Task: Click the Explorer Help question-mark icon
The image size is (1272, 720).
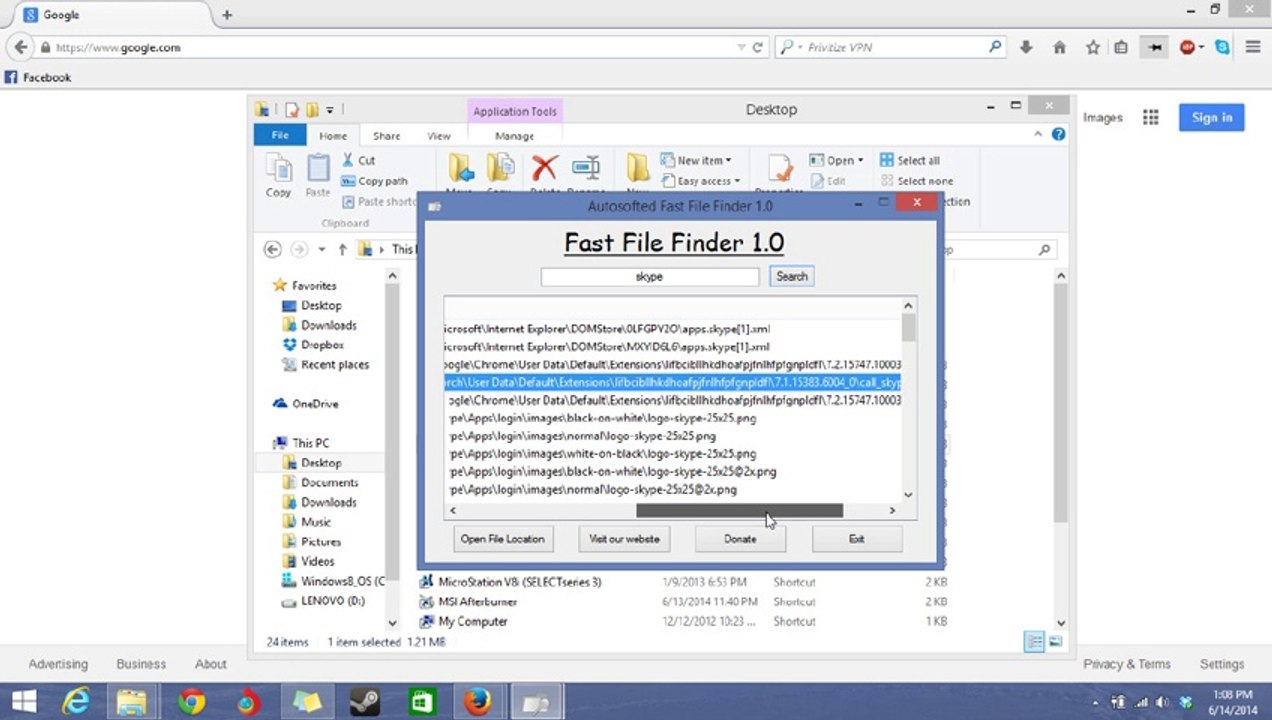Action: [x=1057, y=135]
